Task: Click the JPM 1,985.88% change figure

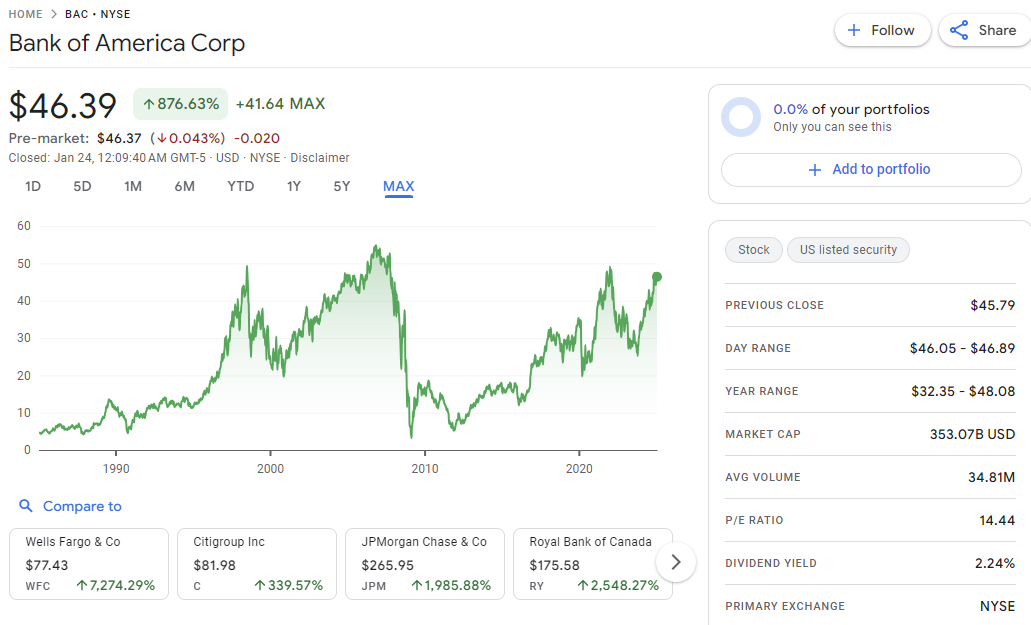Action: point(451,585)
